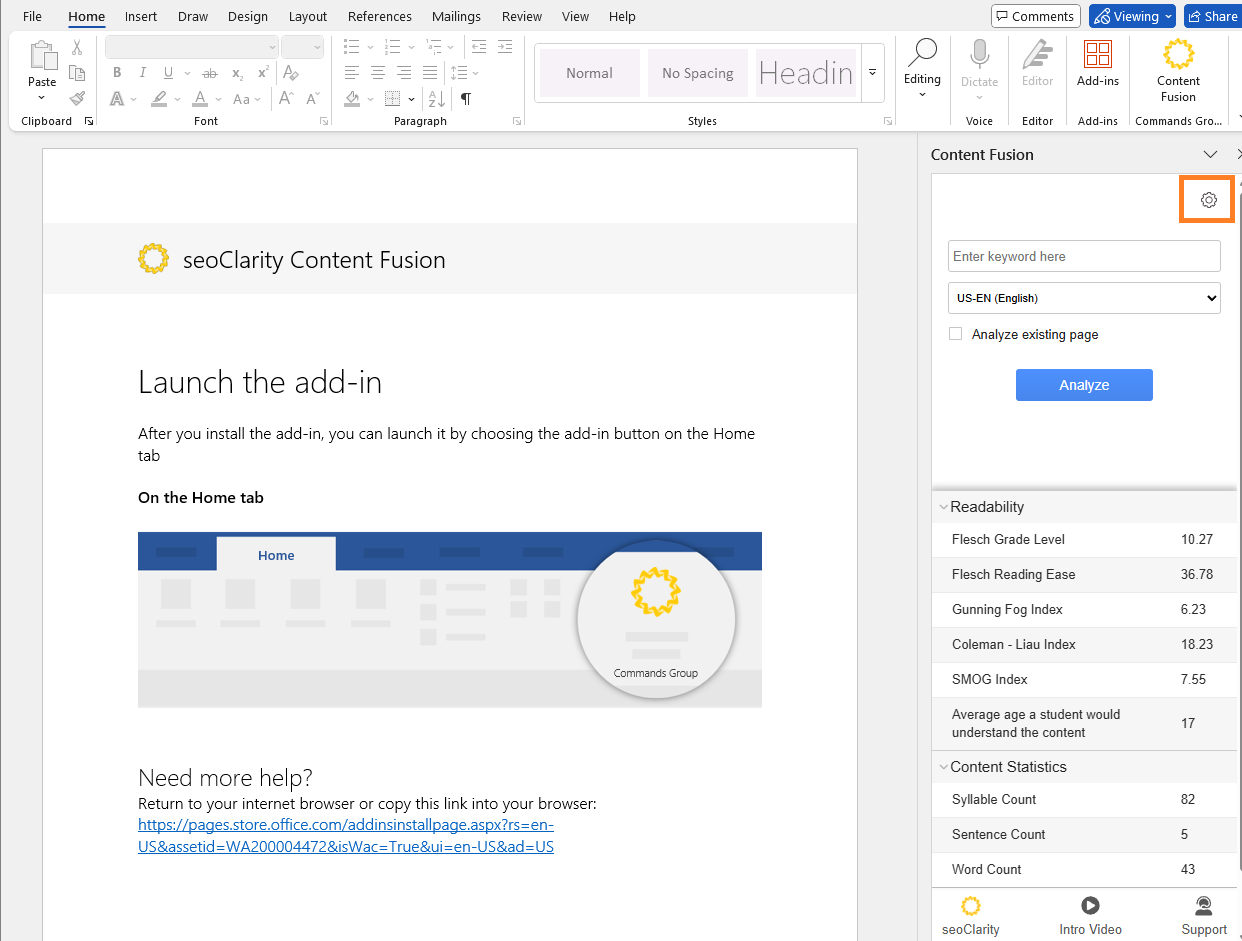Image resolution: width=1242 pixels, height=941 pixels.
Task: Click the Dictate microphone icon
Action: tap(979, 55)
